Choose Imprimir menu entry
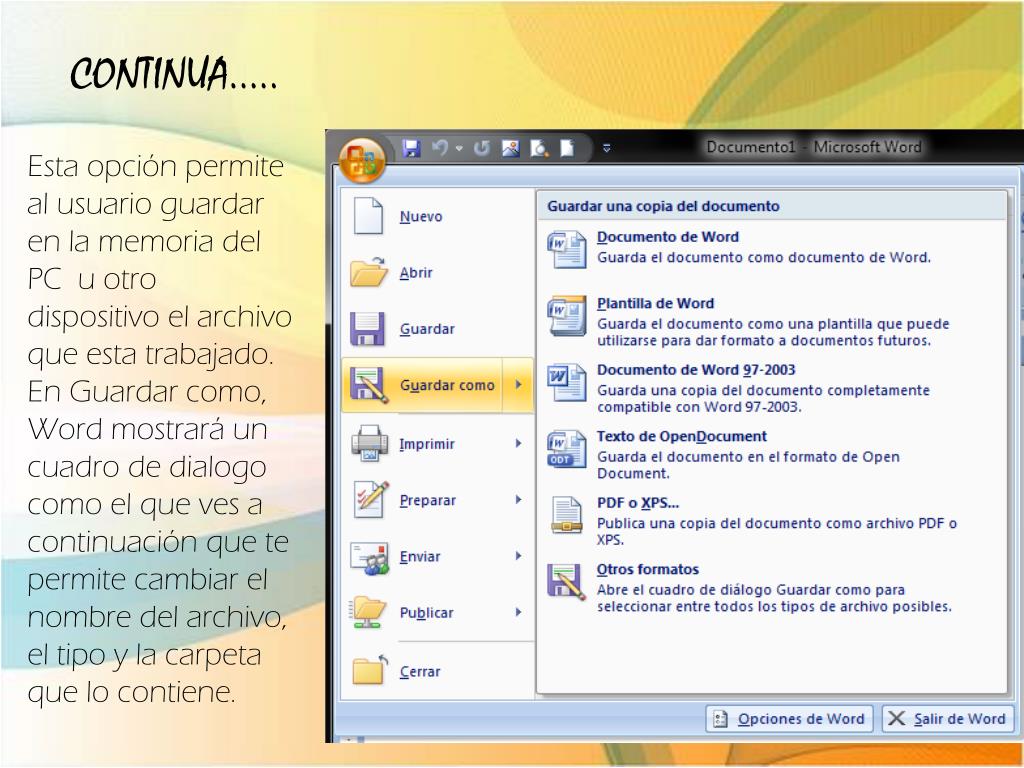Image resolution: width=1024 pixels, height=768 pixels. [437, 444]
